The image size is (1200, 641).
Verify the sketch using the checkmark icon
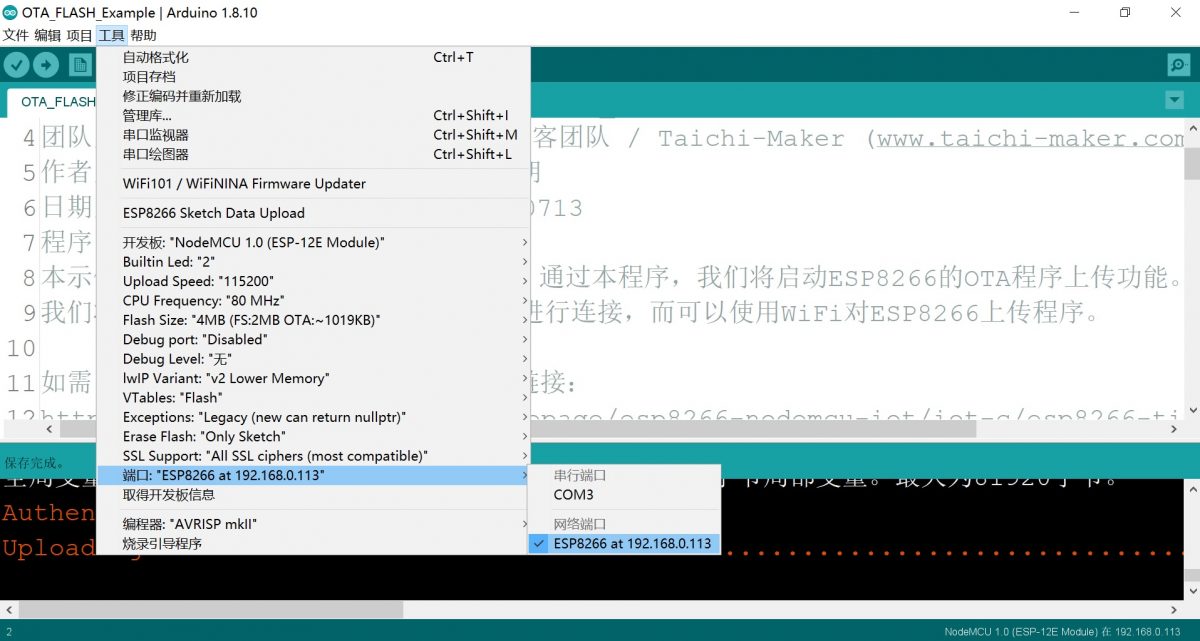tap(17, 64)
